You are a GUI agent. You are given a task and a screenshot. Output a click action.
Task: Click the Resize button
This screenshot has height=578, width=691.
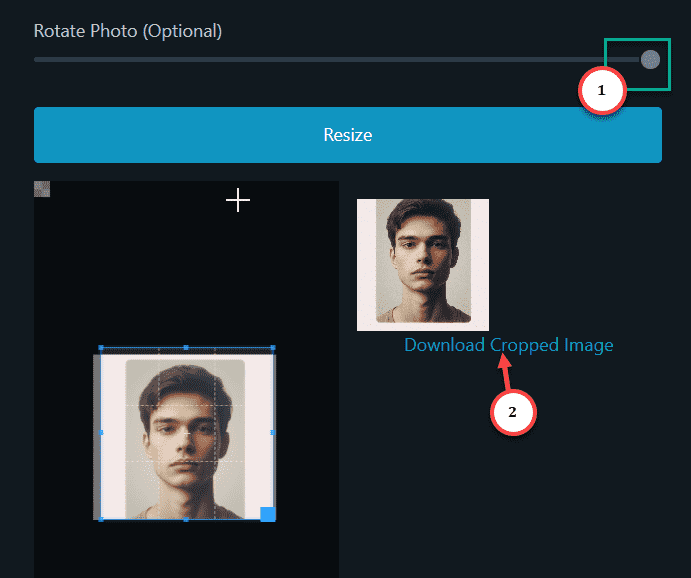pyautogui.click(x=348, y=135)
